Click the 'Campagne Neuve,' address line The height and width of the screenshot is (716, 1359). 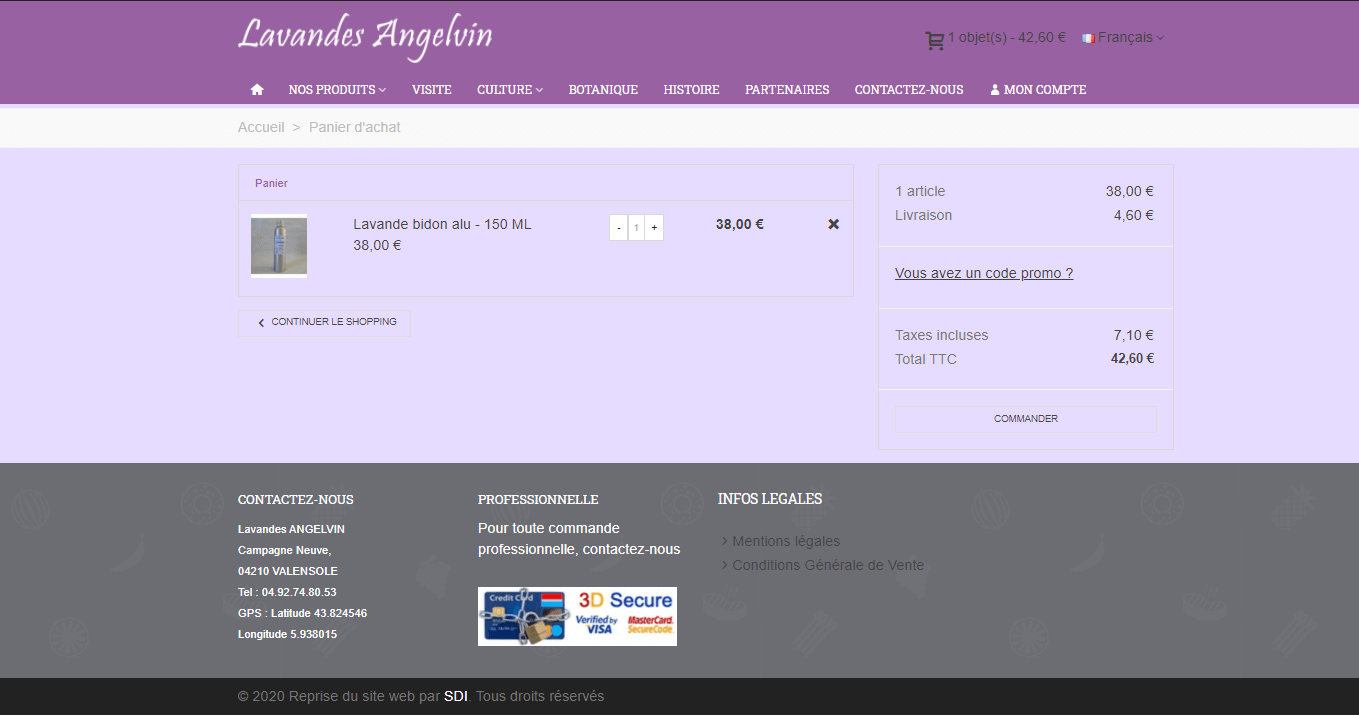pyautogui.click(x=284, y=550)
